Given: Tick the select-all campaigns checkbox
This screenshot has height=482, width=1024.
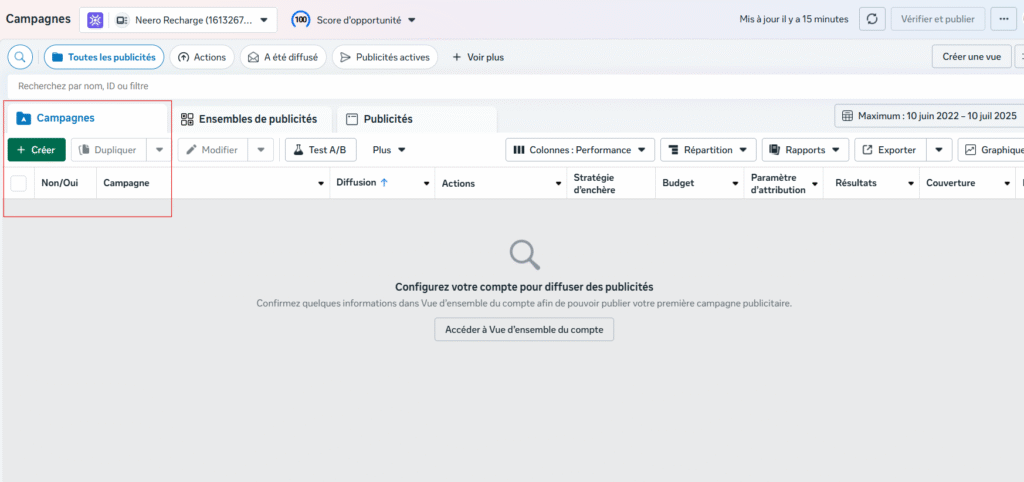Looking at the screenshot, I should [19, 183].
